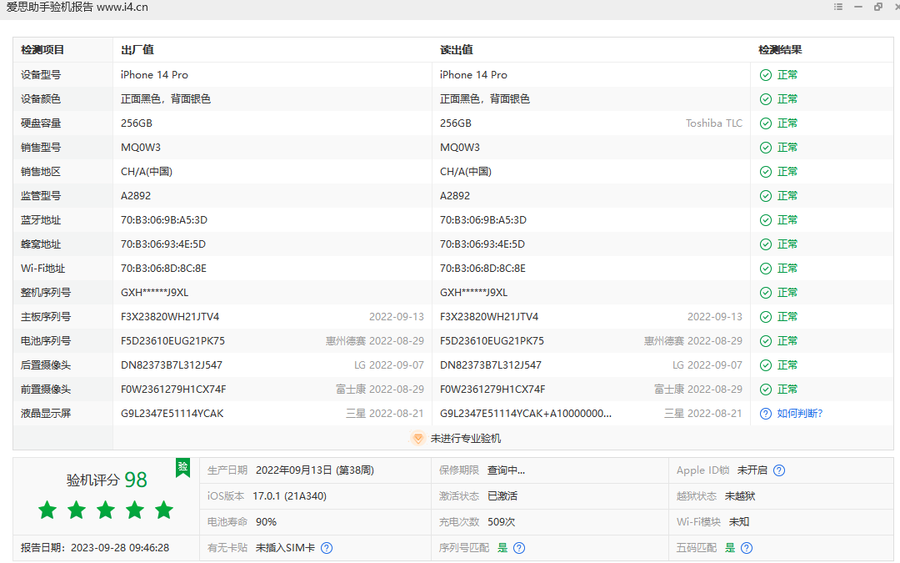The width and height of the screenshot is (900, 563).
Task: Open the list menu icon in title bar
Action: [x=838, y=7]
